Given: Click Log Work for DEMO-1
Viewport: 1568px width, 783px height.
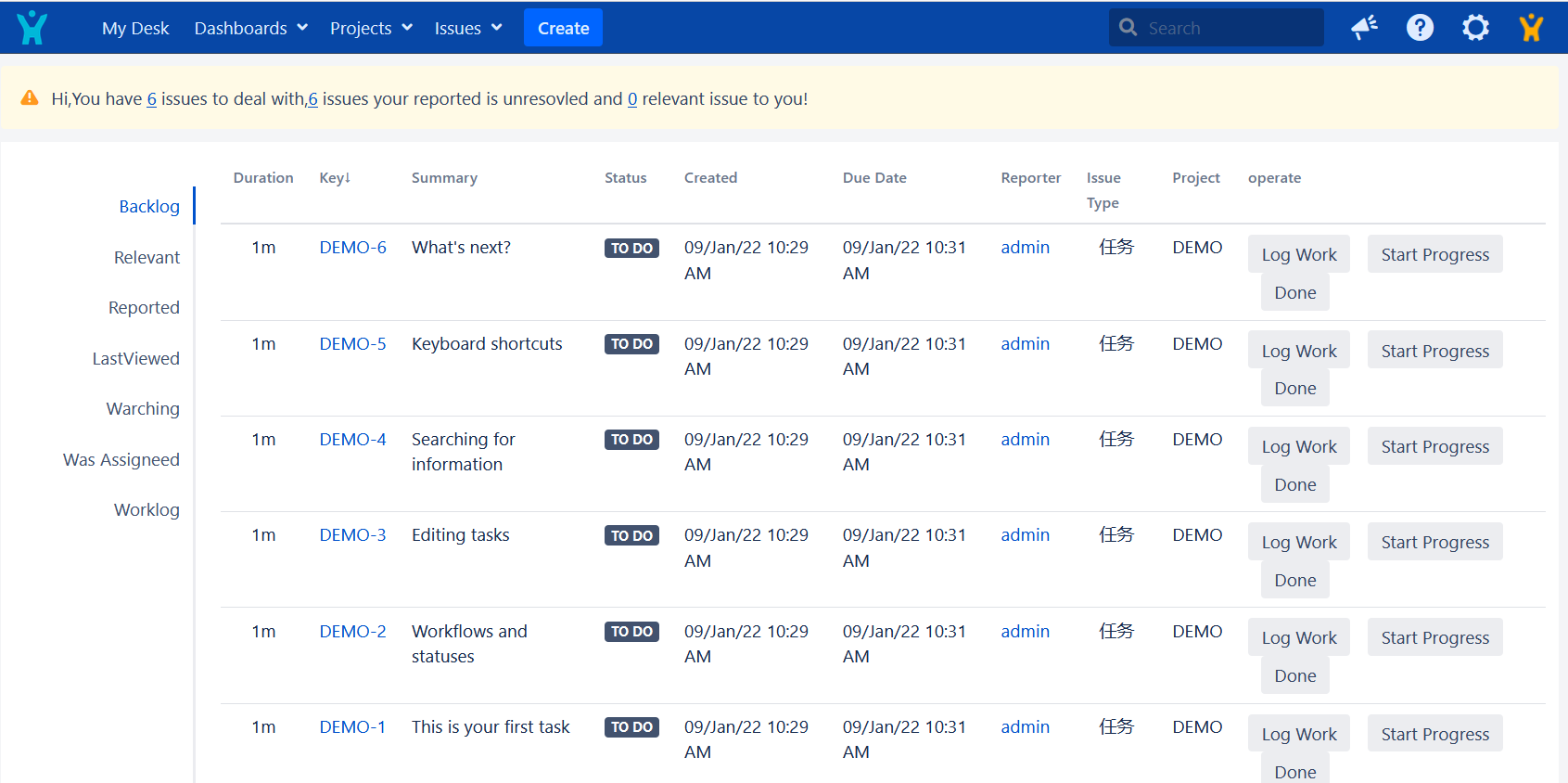Looking at the screenshot, I should pyautogui.click(x=1299, y=734).
